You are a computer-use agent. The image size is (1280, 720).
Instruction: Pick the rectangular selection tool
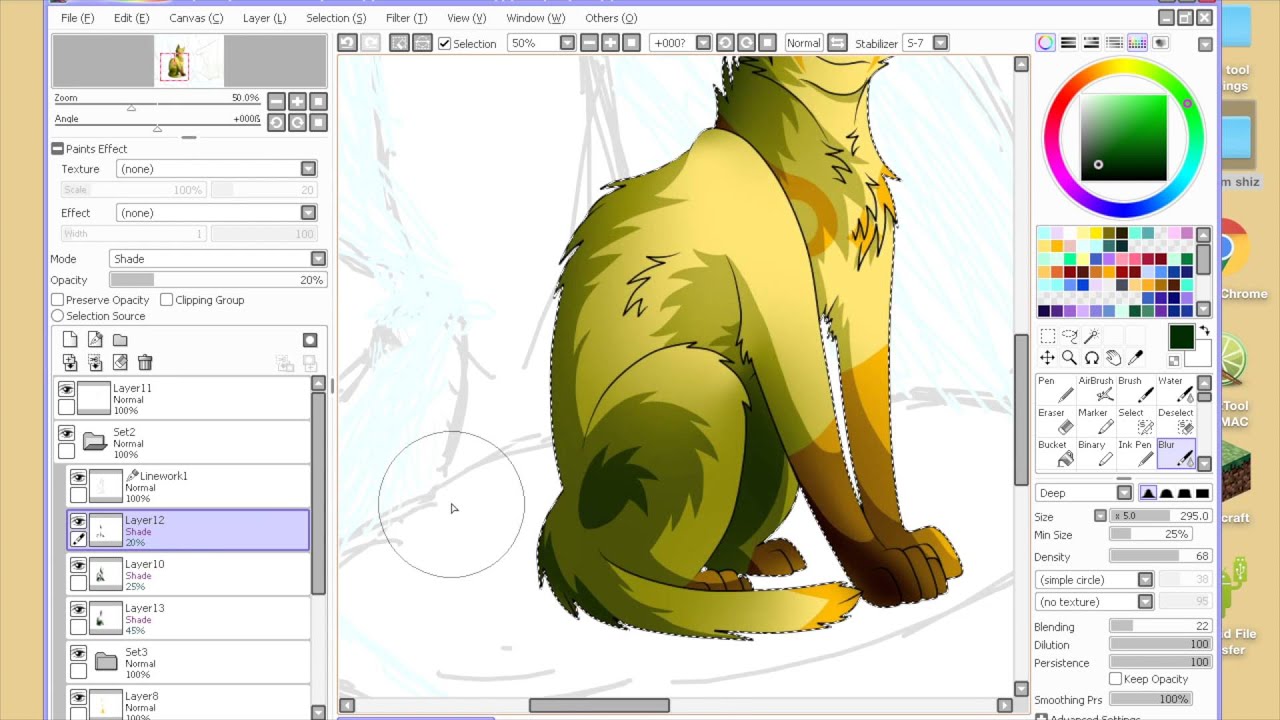(x=1047, y=336)
